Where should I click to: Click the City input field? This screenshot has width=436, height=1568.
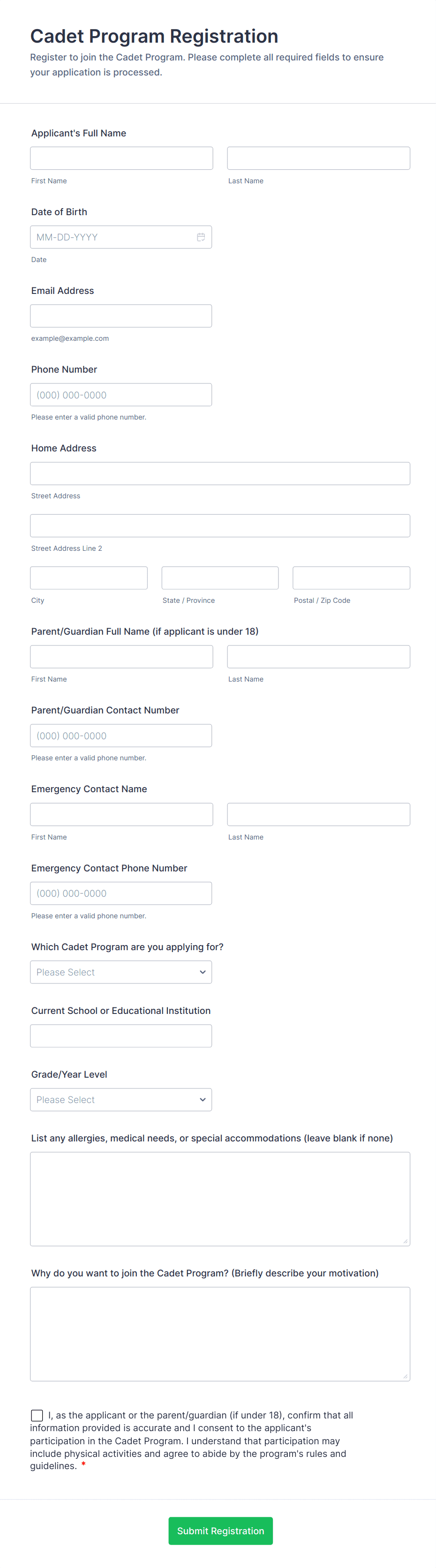(89, 578)
